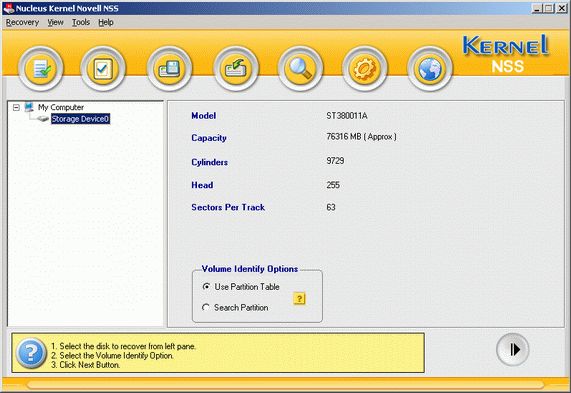The width and height of the screenshot is (571, 393).
Task: Click the head value 255
Action: (333, 185)
